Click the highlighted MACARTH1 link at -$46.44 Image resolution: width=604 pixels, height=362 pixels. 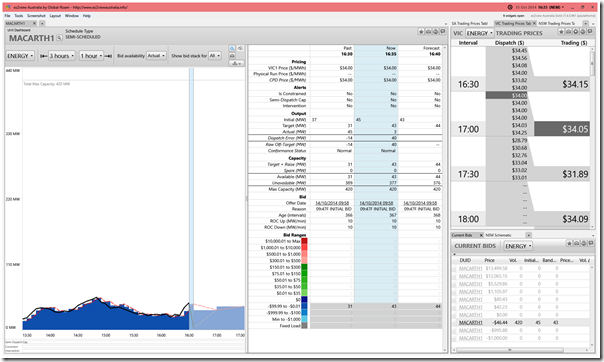tap(470, 322)
